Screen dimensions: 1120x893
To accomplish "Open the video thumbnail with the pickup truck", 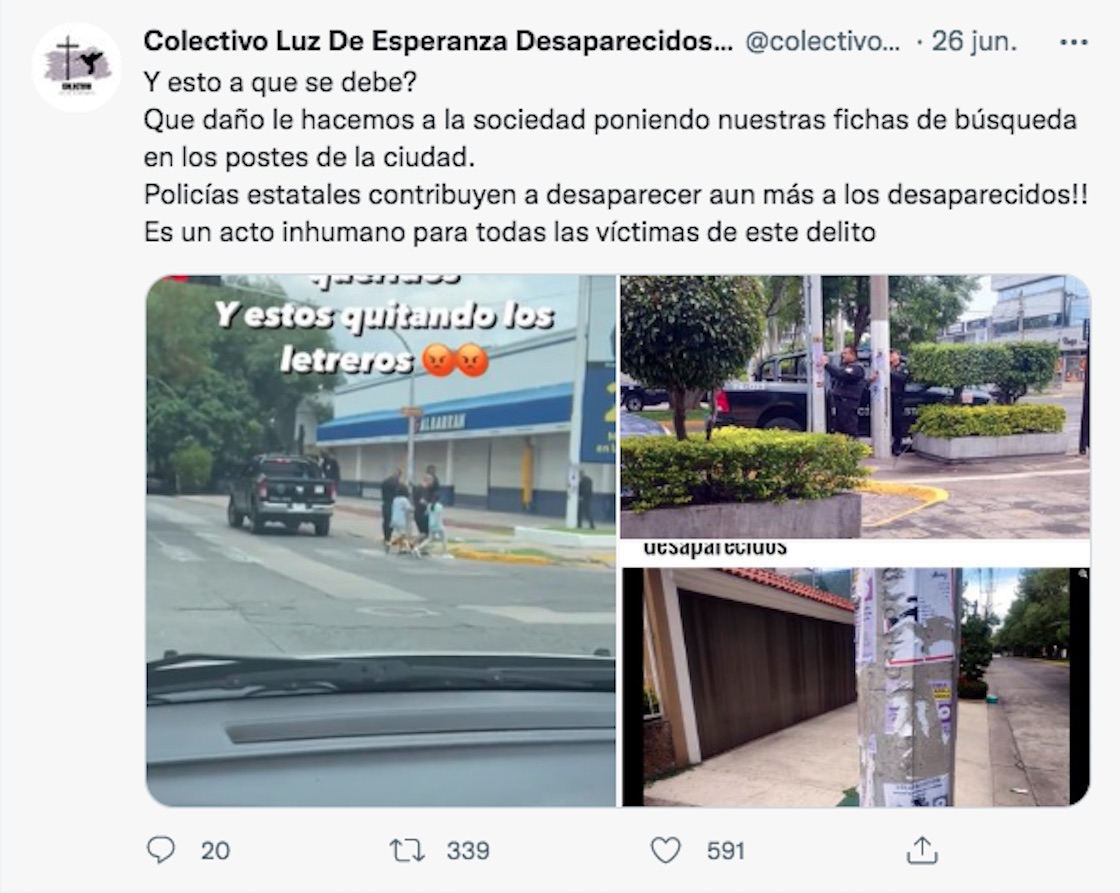I will [x=381, y=541].
